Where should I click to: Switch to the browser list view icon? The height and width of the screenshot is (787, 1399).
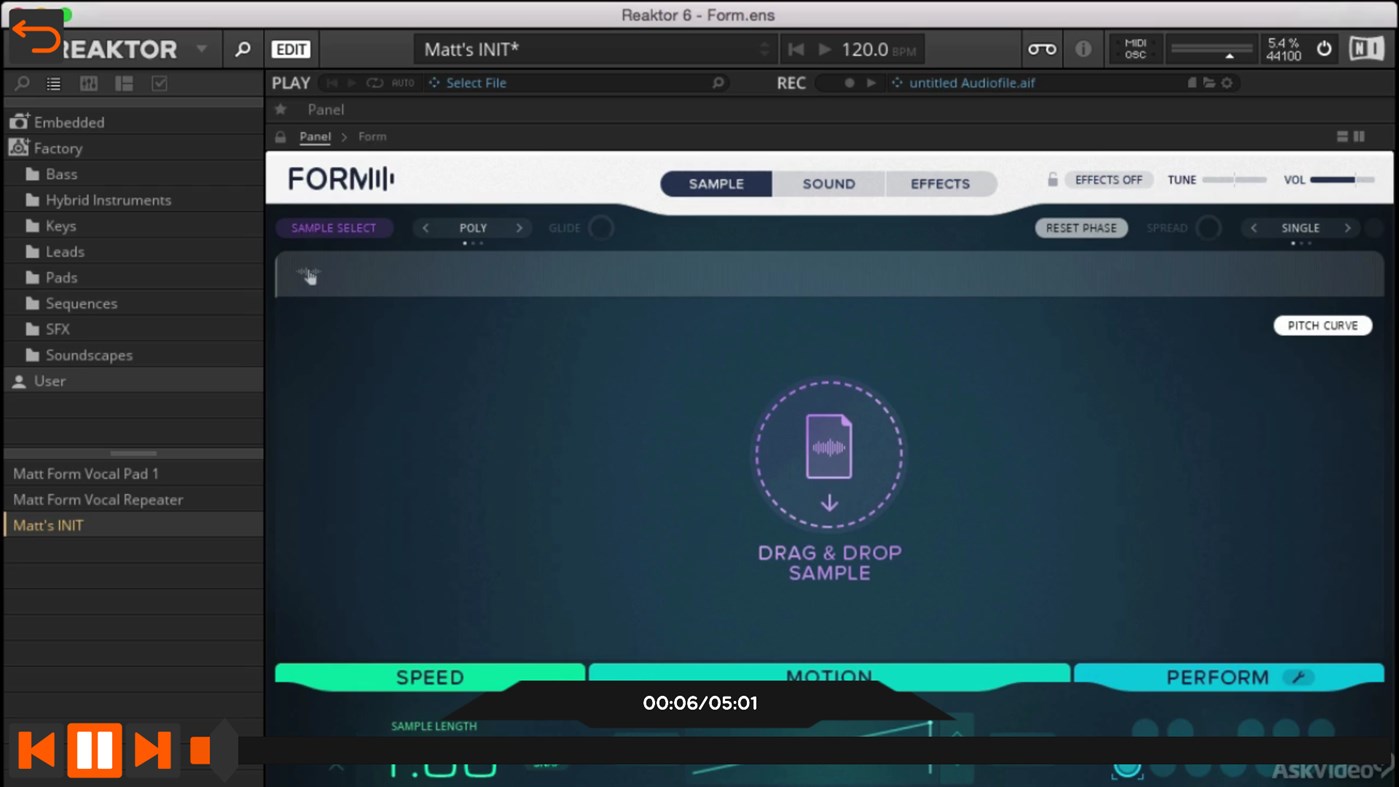(54, 84)
